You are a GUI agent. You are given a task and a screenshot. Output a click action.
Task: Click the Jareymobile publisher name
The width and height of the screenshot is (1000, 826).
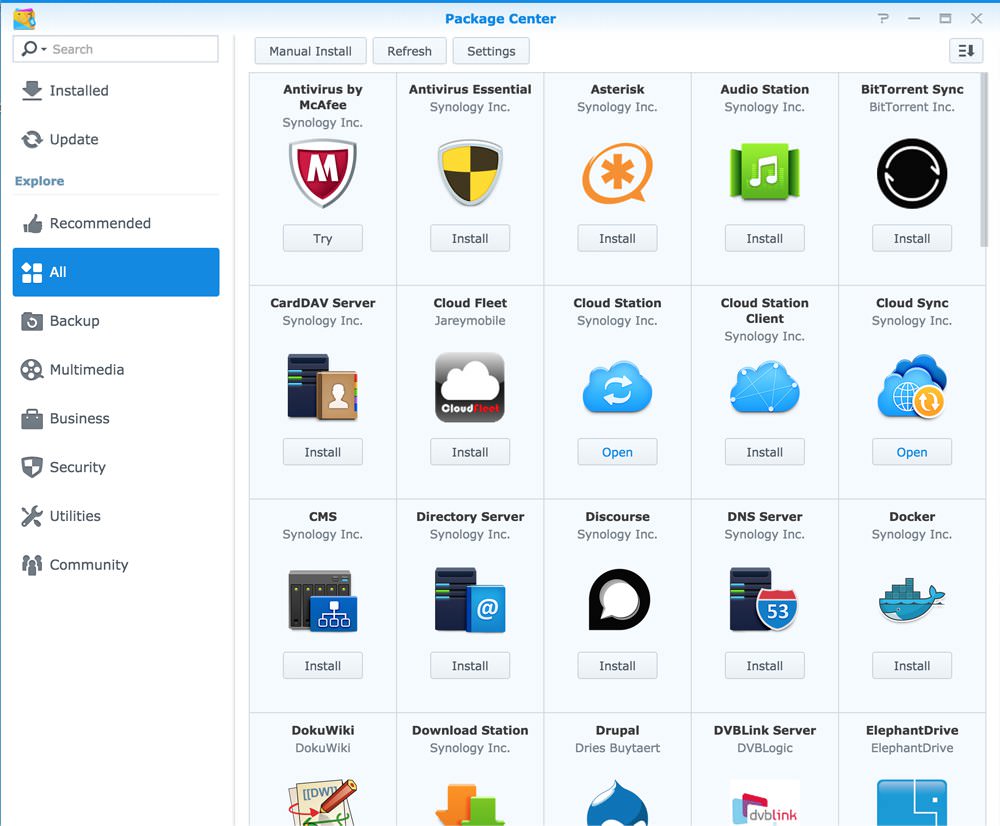470,321
